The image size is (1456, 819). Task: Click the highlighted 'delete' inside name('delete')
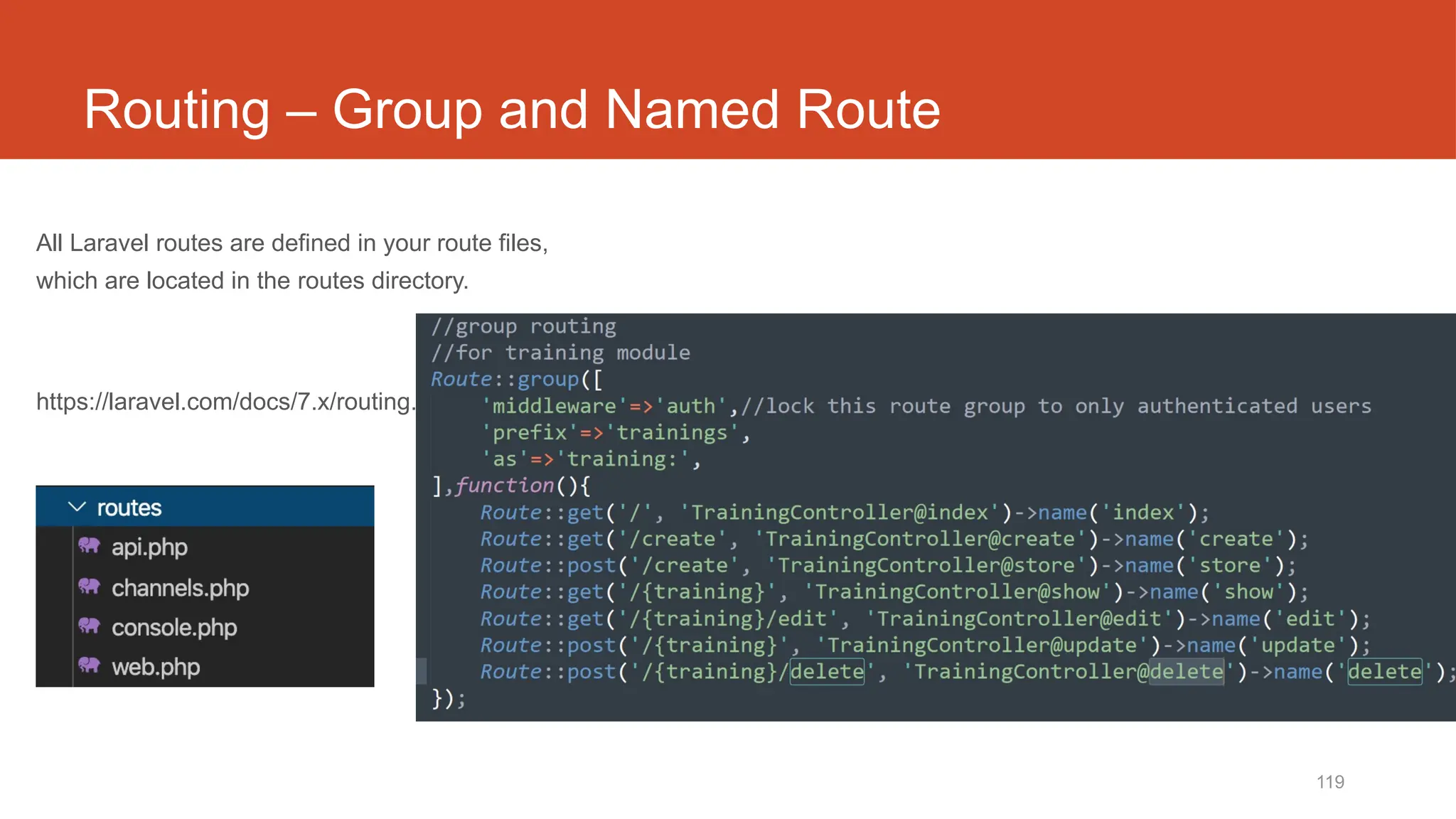pyautogui.click(x=1385, y=671)
